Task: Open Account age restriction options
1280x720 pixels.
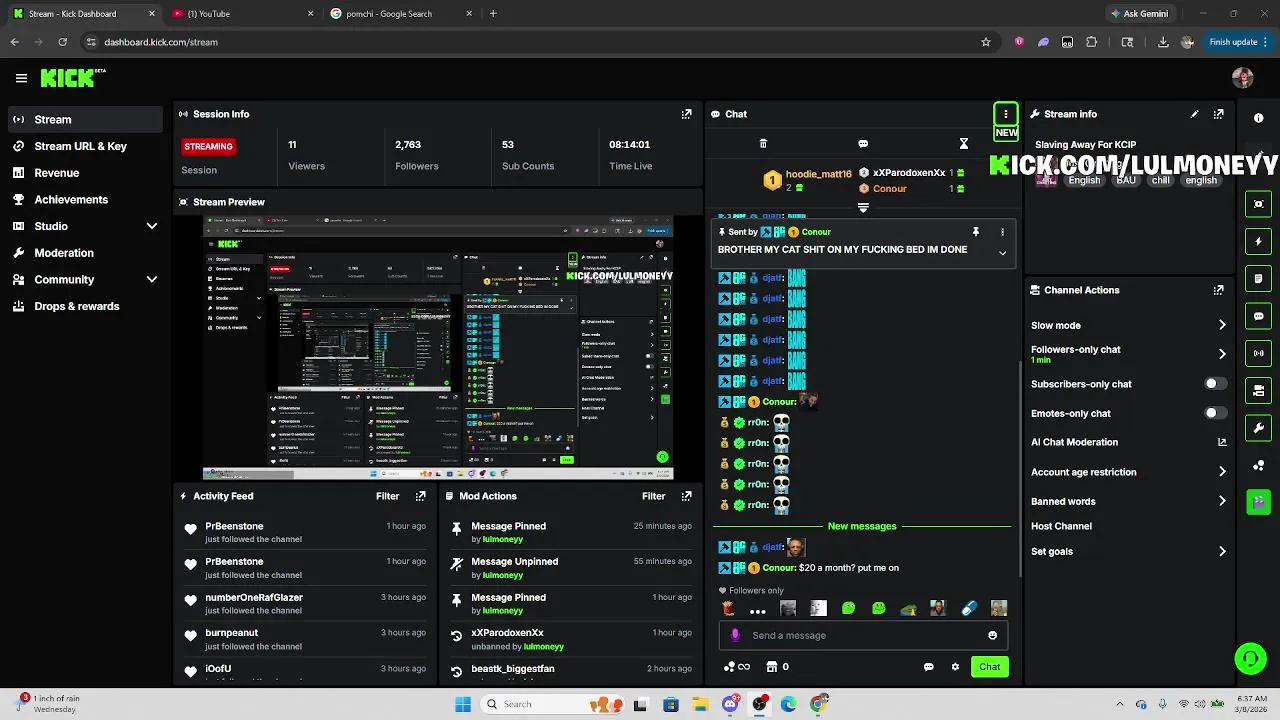Action: (x=1128, y=472)
